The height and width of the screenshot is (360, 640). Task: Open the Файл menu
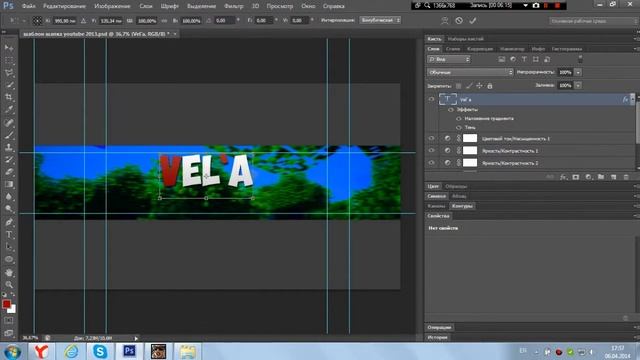click(29, 6)
